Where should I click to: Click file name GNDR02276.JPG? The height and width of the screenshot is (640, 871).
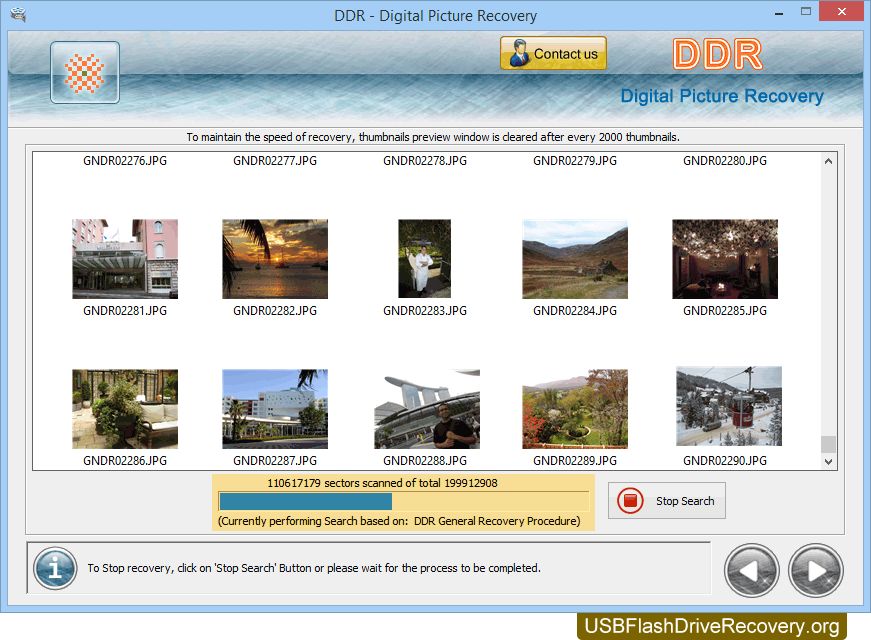coord(125,161)
